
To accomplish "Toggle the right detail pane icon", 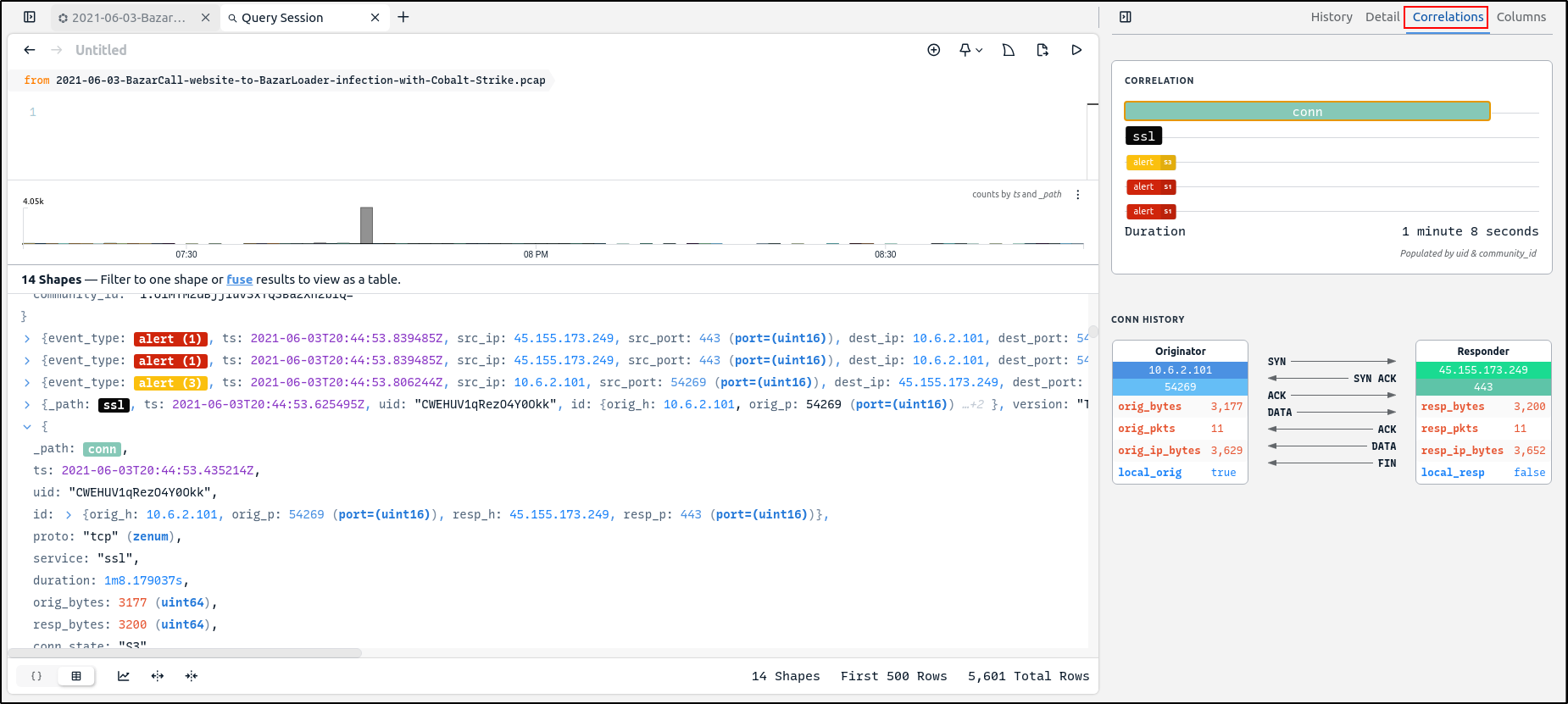I will tap(1126, 17).
